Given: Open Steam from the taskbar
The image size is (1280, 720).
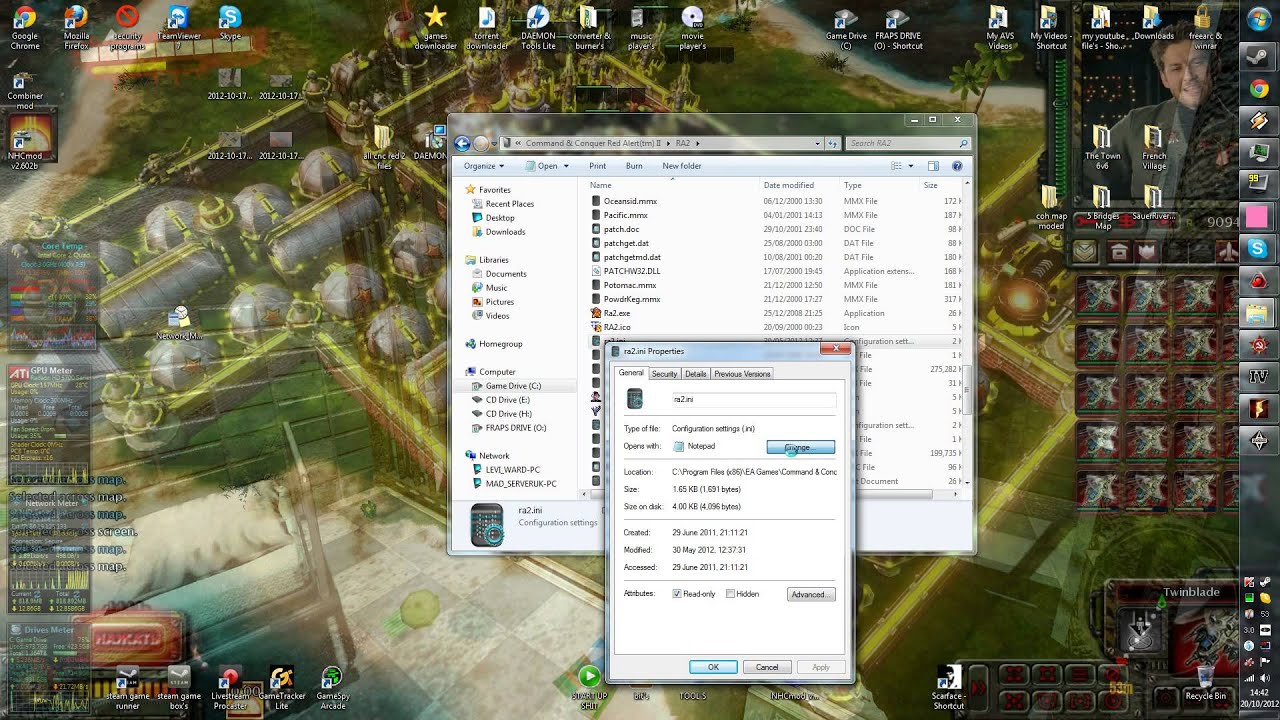Looking at the screenshot, I should 1259,56.
